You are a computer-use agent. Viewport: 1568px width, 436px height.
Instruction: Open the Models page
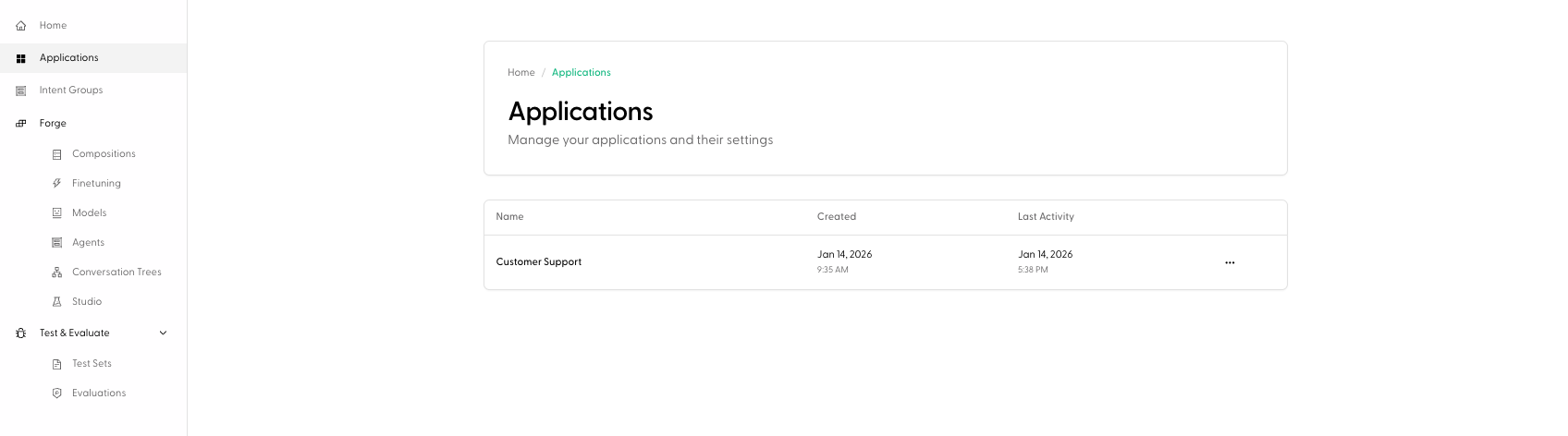[x=89, y=213]
